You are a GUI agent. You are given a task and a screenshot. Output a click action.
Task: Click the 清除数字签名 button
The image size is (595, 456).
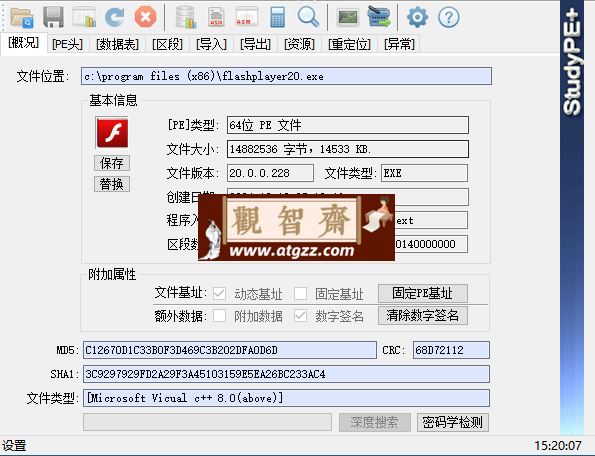pyautogui.click(x=423, y=315)
